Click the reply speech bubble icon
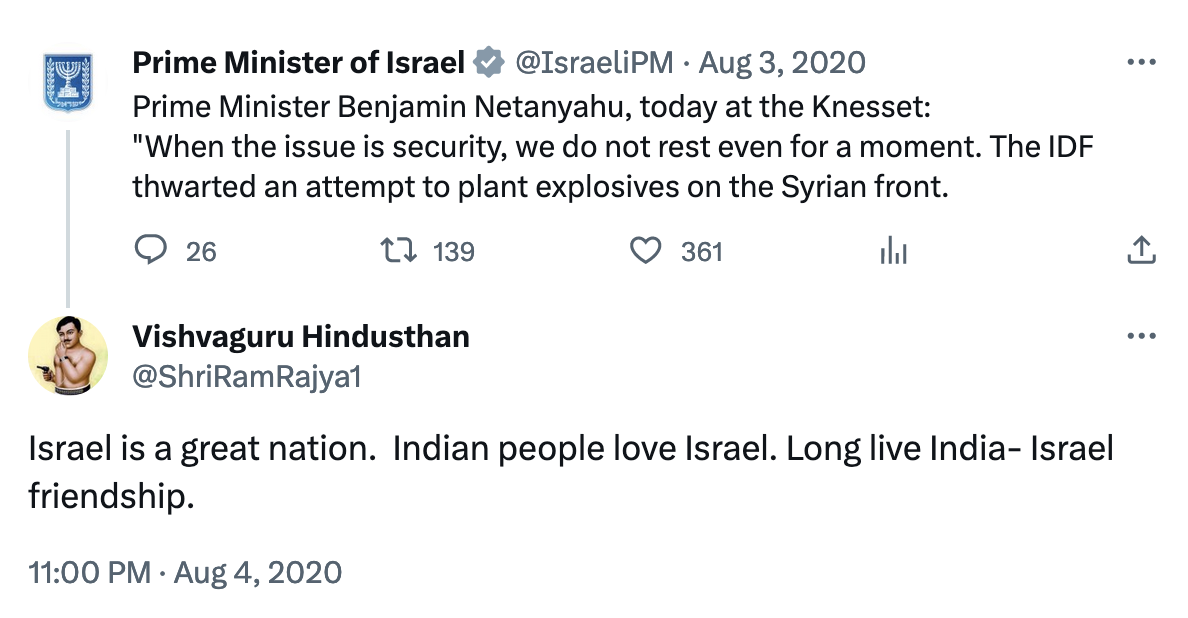 point(150,250)
